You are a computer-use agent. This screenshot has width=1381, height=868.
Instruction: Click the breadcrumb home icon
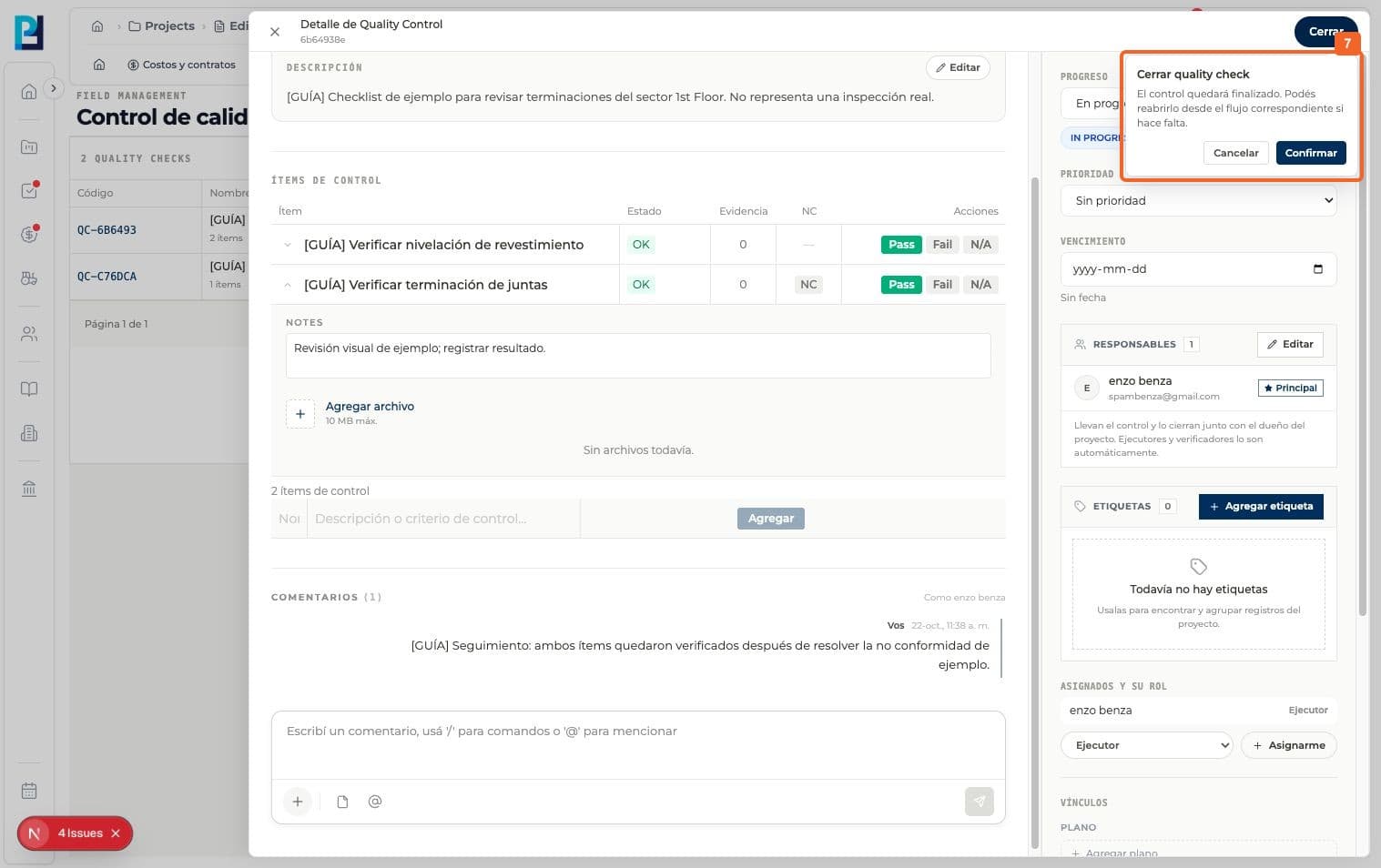point(97,26)
